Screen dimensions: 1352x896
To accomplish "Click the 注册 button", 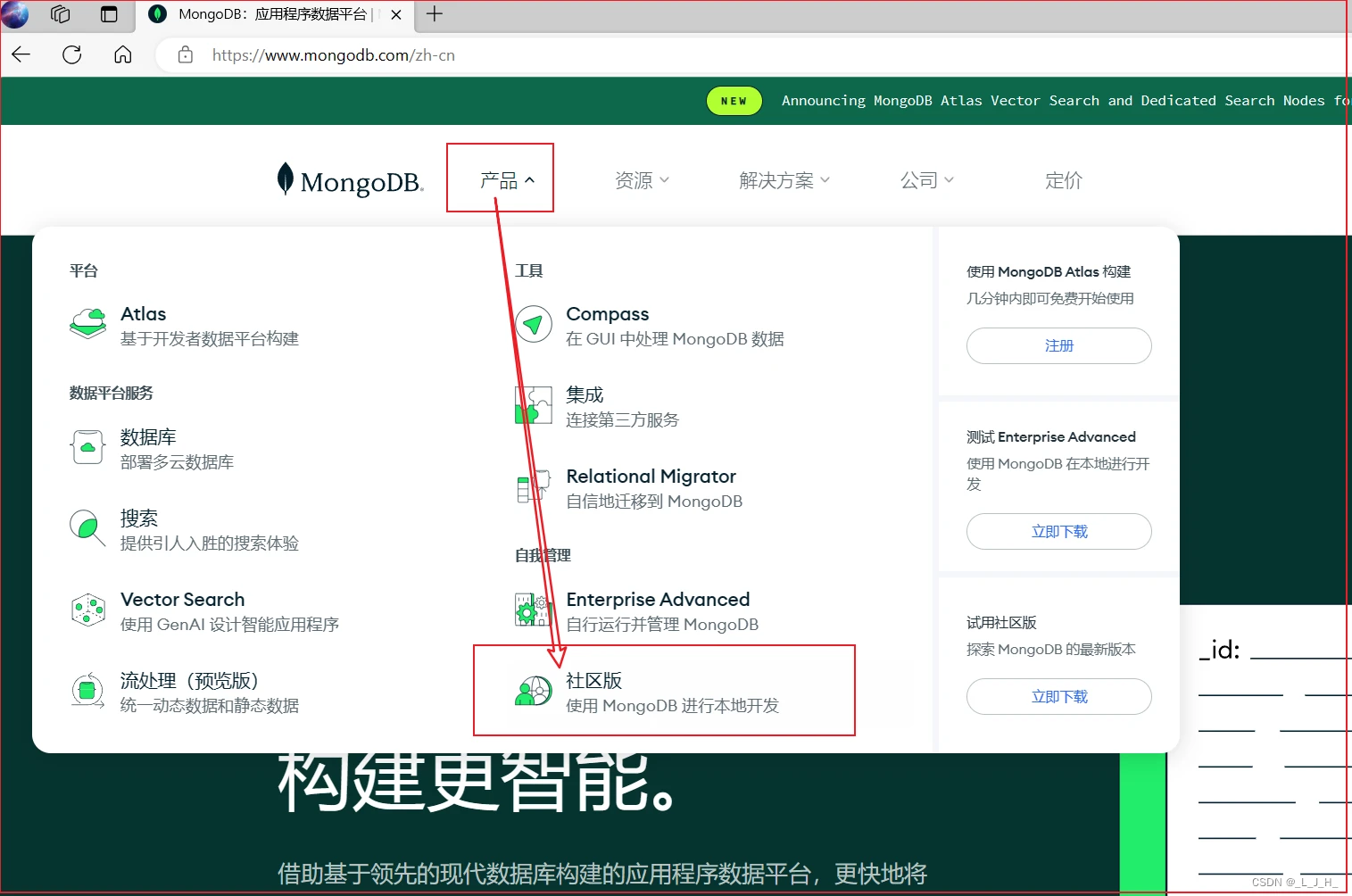I will 1058,345.
